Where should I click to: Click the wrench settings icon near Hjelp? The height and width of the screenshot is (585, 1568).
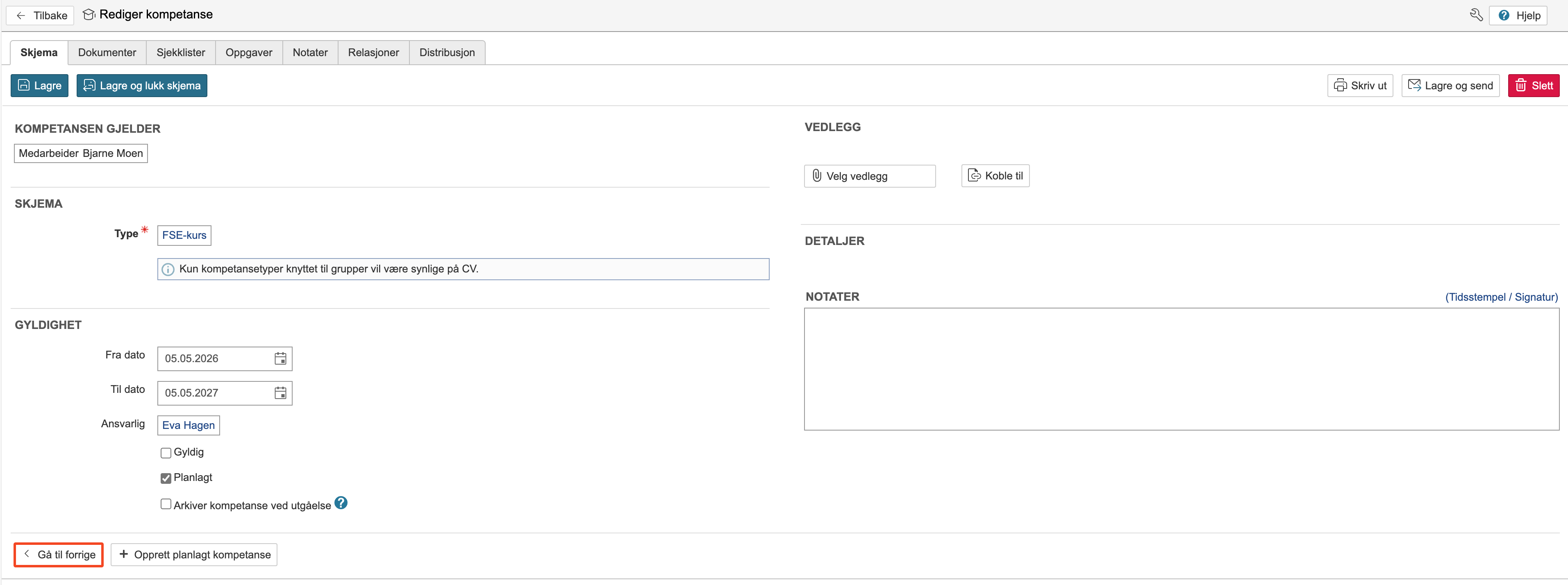(x=1475, y=15)
